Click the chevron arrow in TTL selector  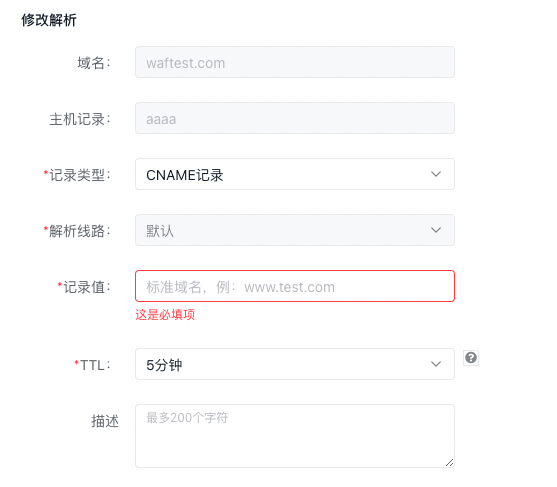coord(436,364)
